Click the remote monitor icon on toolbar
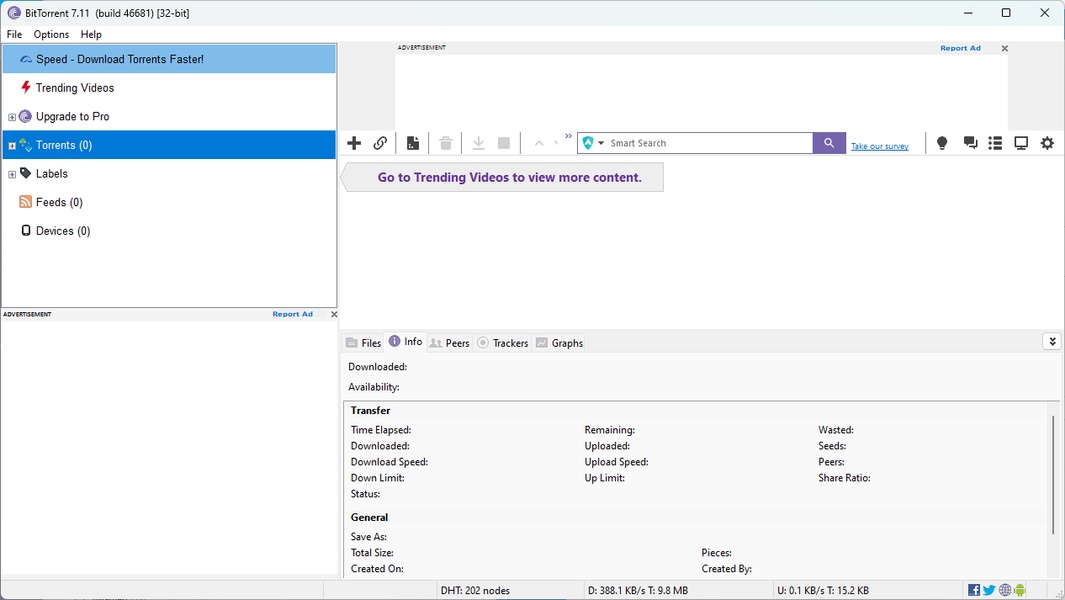Image resolution: width=1065 pixels, height=600 pixels. (x=1021, y=143)
